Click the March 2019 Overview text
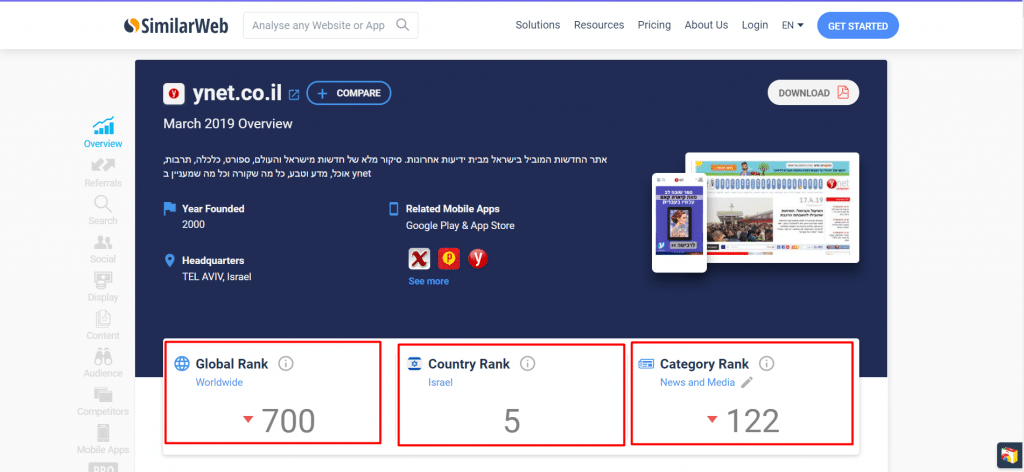 pyautogui.click(x=228, y=123)
